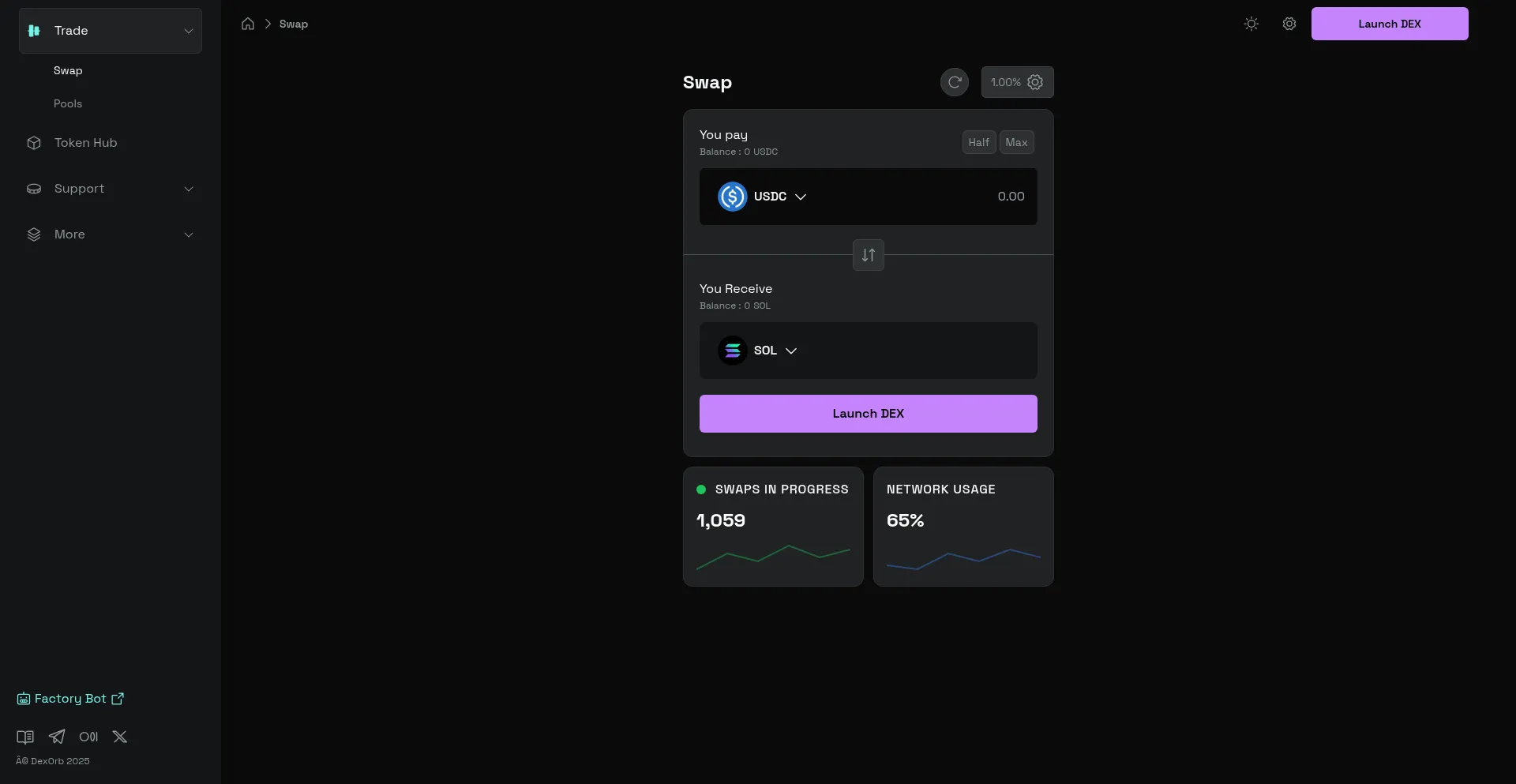Click the Medium icon in footer
Screen dimensions: 1516x784
pyautogui.click(x=88, y=737)
